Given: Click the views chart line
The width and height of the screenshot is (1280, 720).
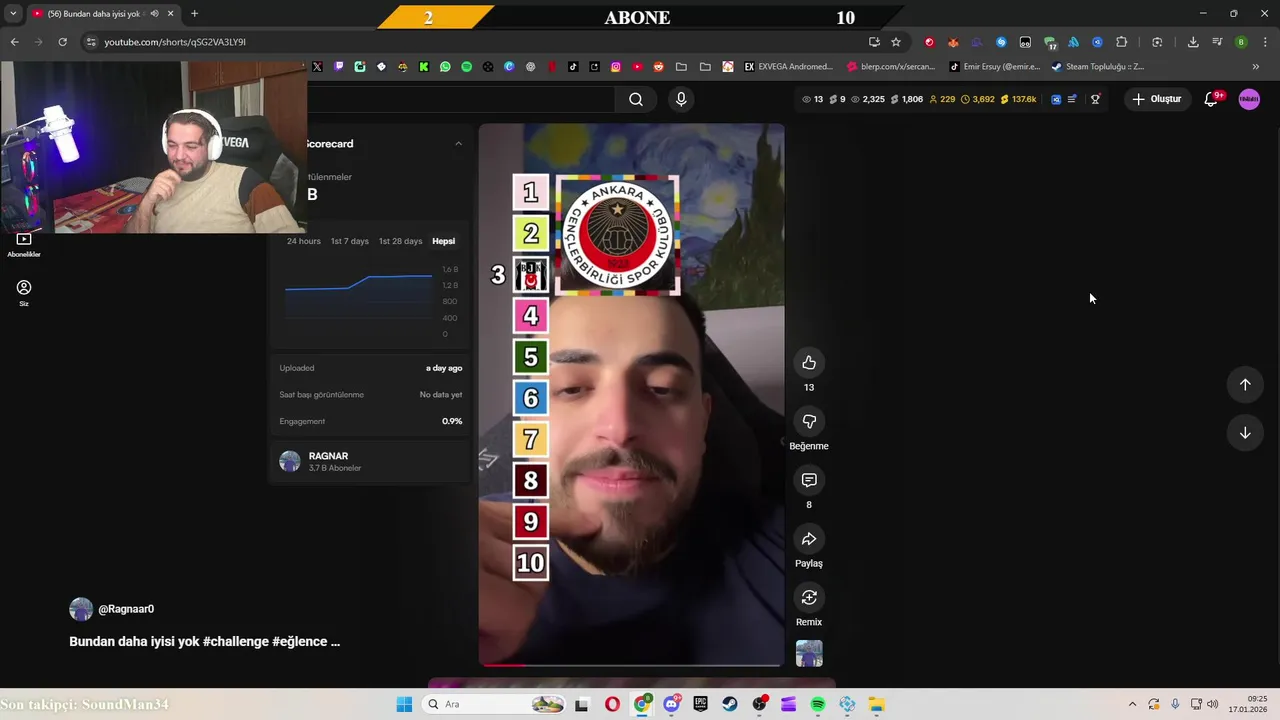Looking at the screenshot, I should click(358, 282).
